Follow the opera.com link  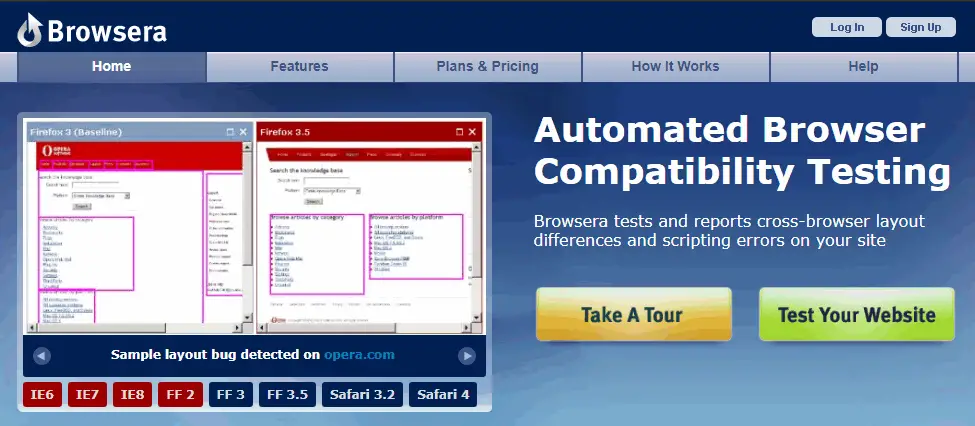point(359,355)
